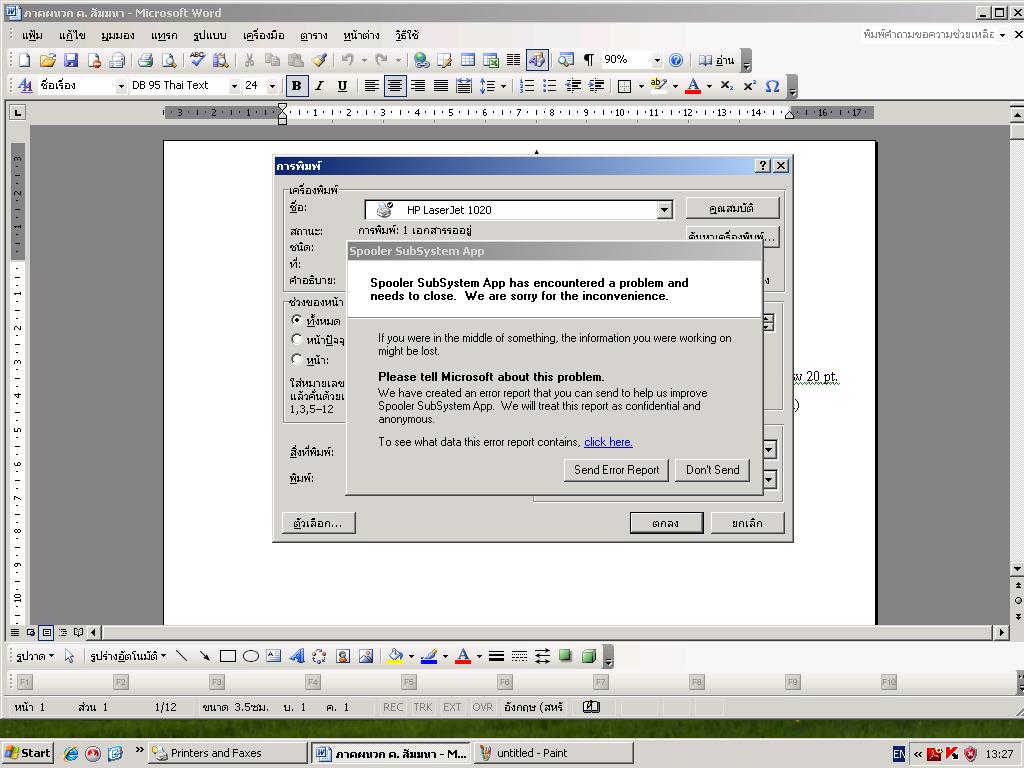Align text right
Viewport: 1024px width, 768px height.
coord(418,86)
